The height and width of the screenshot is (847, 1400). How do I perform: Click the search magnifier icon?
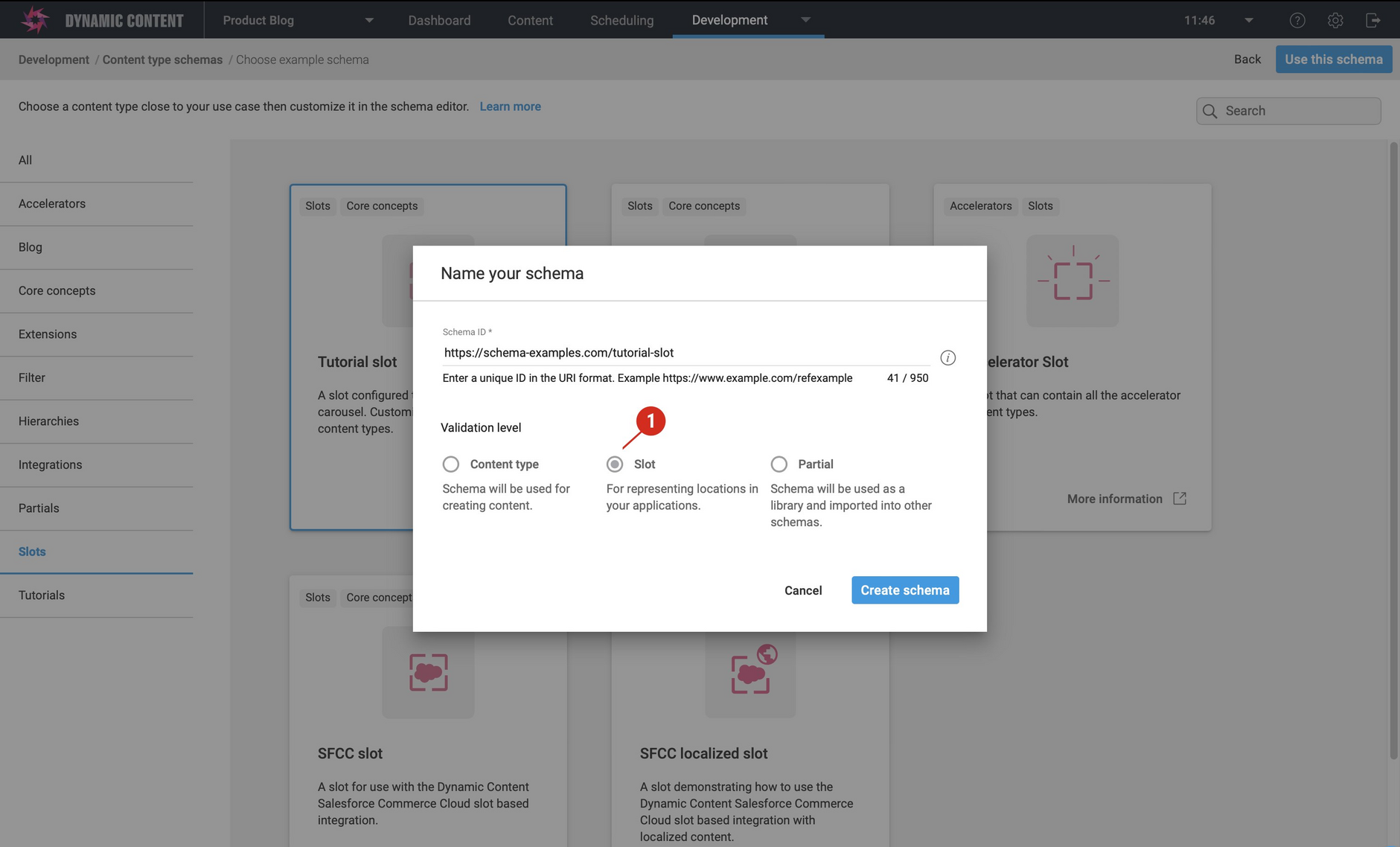point(1210,111)
